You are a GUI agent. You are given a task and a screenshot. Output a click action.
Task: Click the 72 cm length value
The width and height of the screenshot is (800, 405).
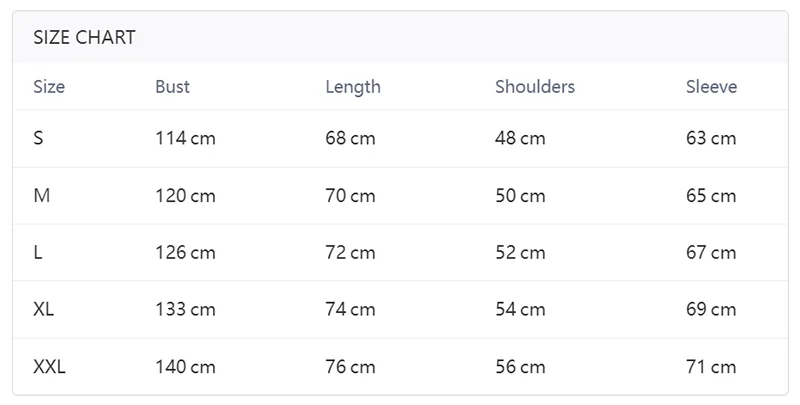[350, 253]
